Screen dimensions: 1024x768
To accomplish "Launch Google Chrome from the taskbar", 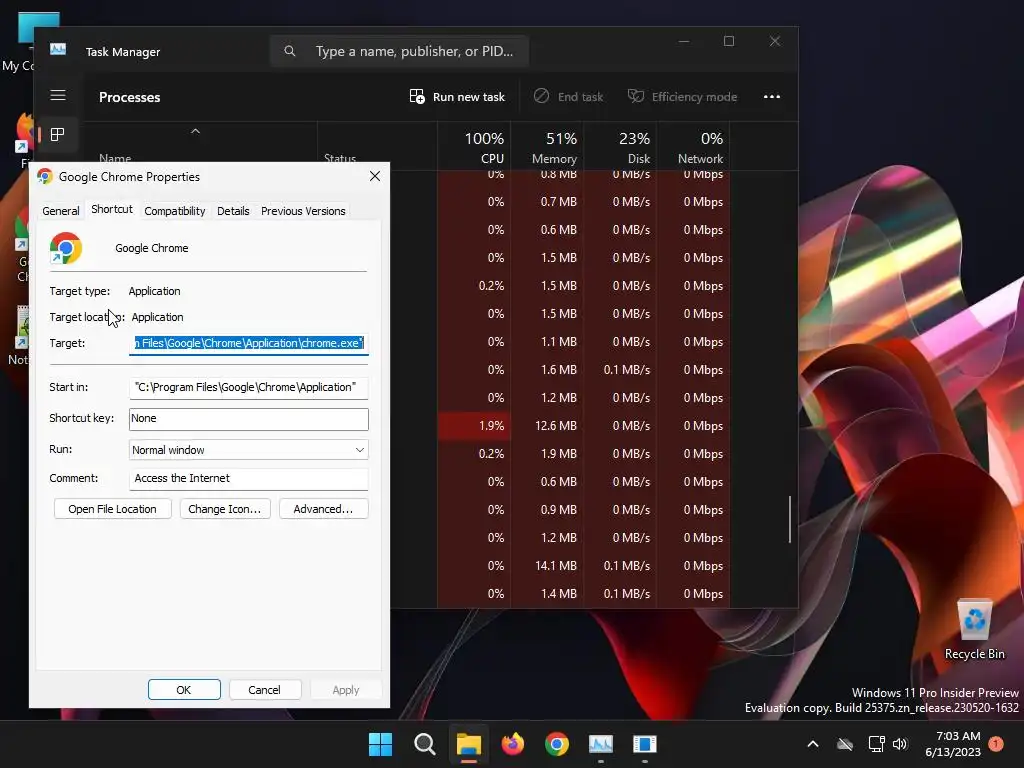I will [x=556, y=744].
